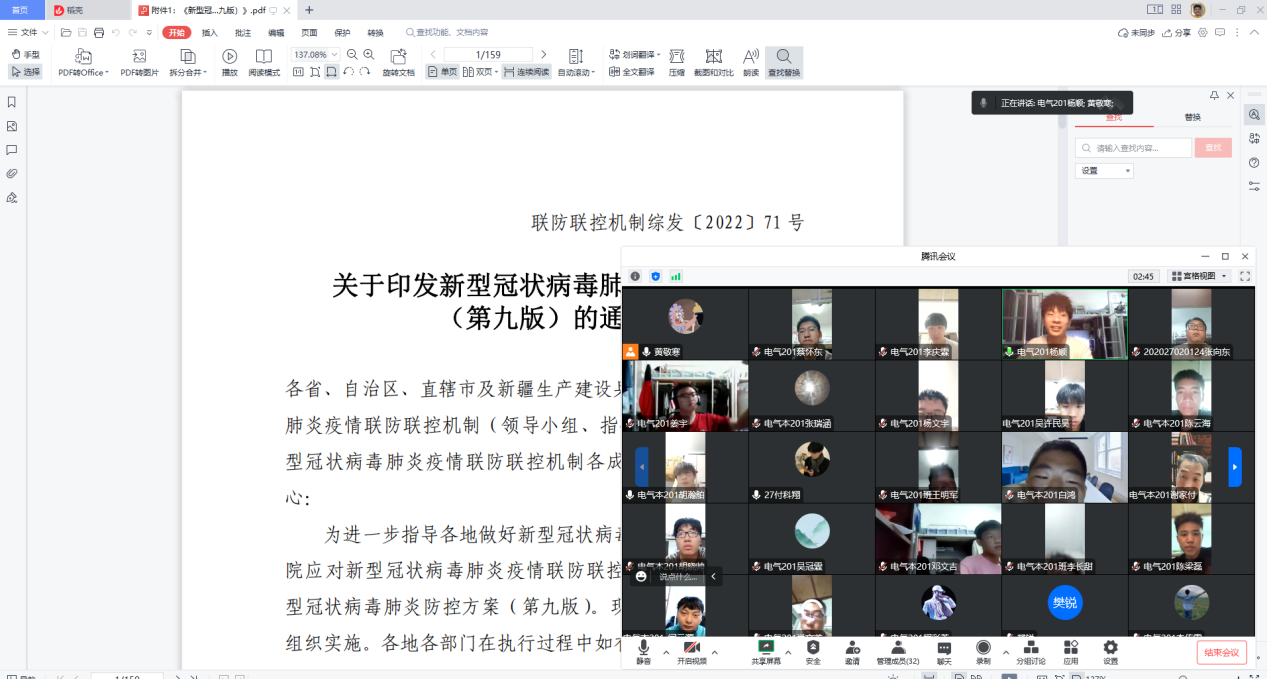The width and height of the screenshot is (1267, 679).
Task: Click the red 结束会议 button
Action: pos(1221,652)
